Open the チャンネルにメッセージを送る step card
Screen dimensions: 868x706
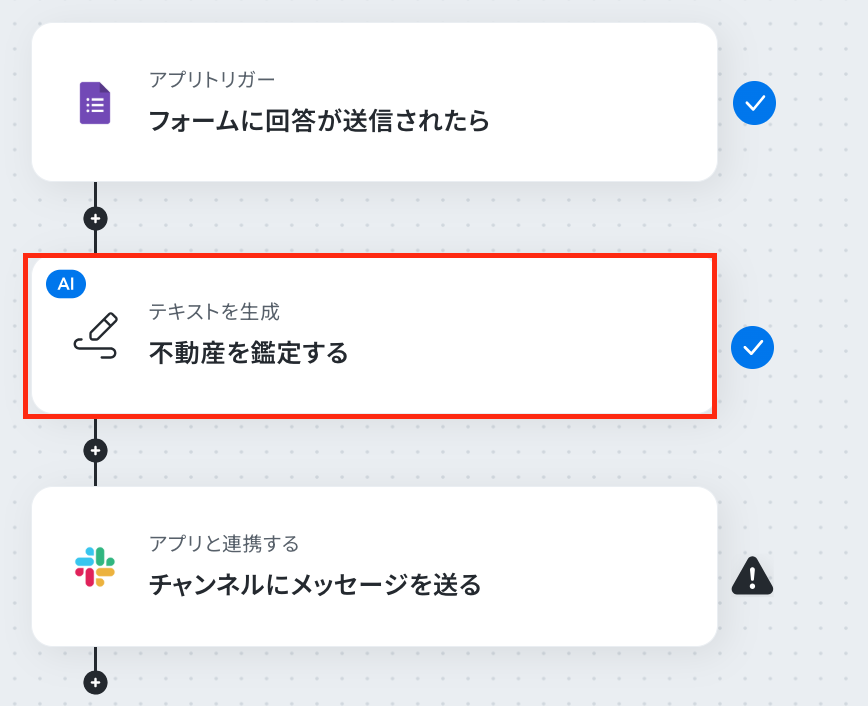point(374,566)
